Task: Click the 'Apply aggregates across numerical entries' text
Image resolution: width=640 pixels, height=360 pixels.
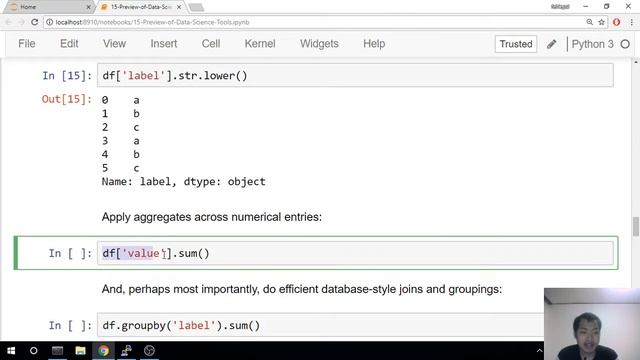Action: pyautogui.click(x=211, y=217)
